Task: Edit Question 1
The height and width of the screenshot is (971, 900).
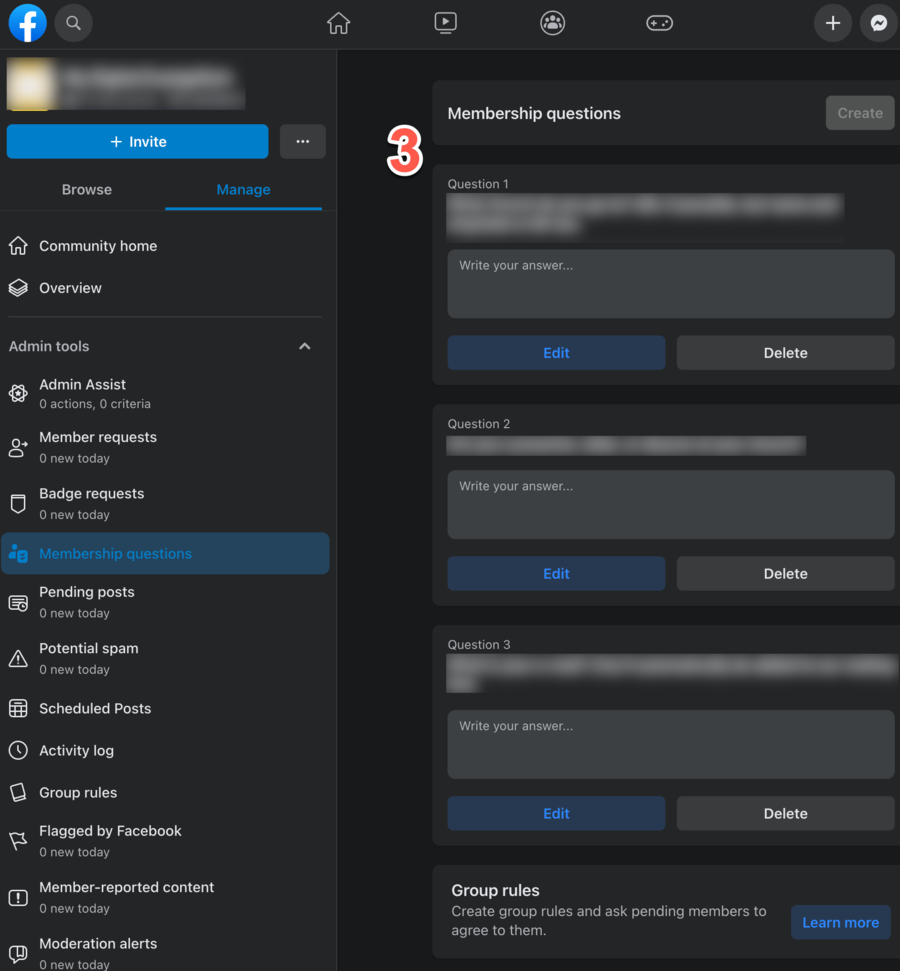Action: pyautogui.click(x=556, y=353)
